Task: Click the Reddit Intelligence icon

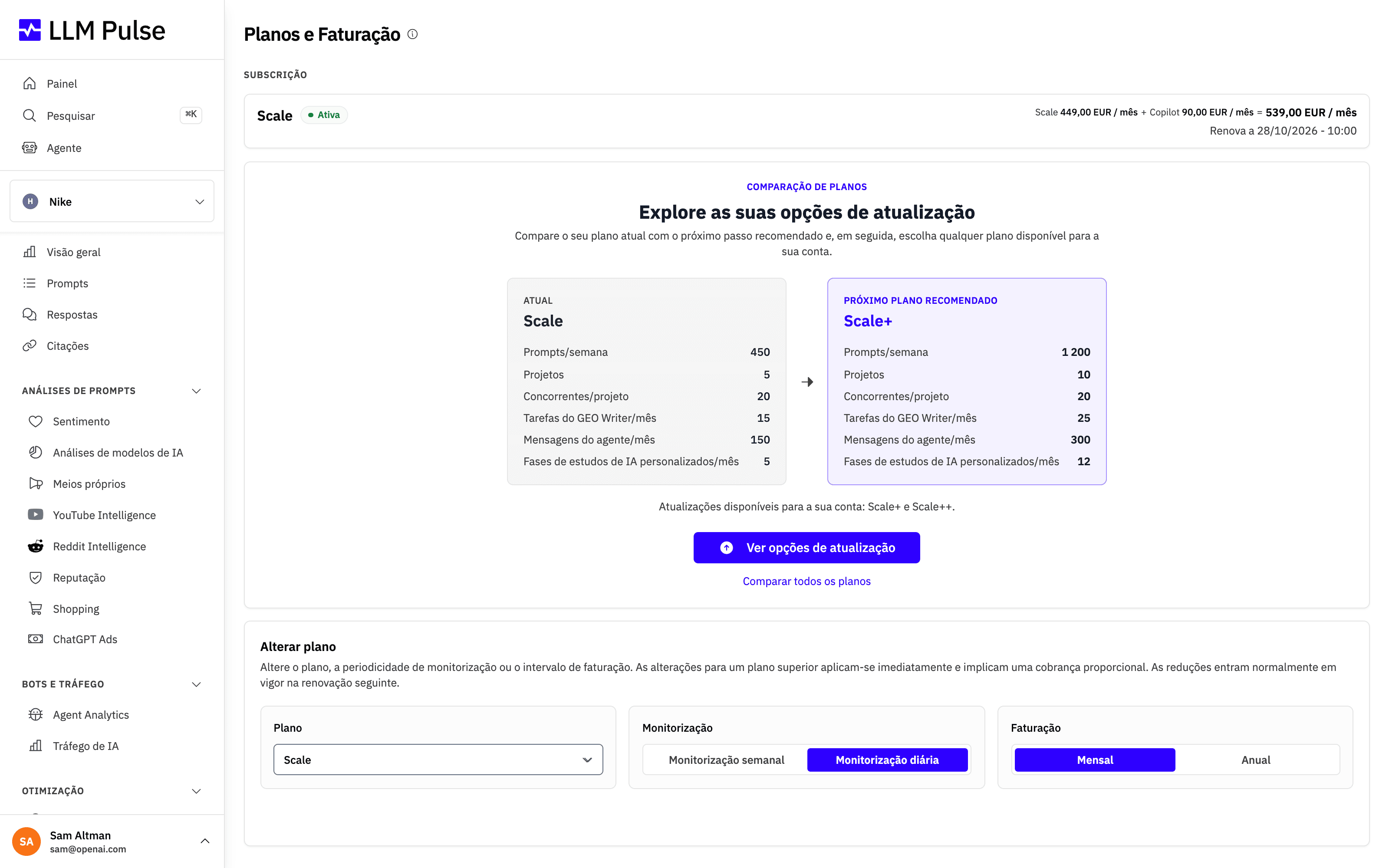Action: coord(36,546)
